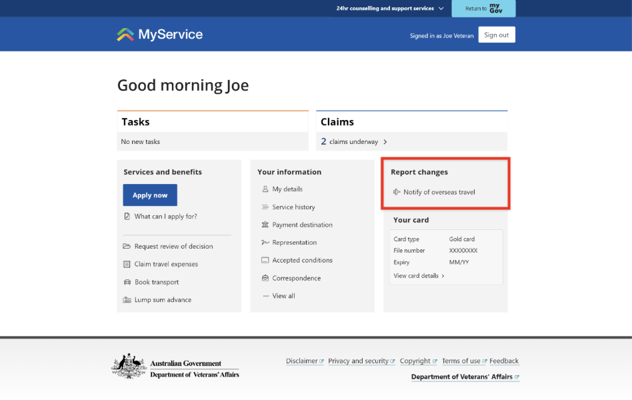Click View all under Your information
632x400 pixels.
point(283,296)
